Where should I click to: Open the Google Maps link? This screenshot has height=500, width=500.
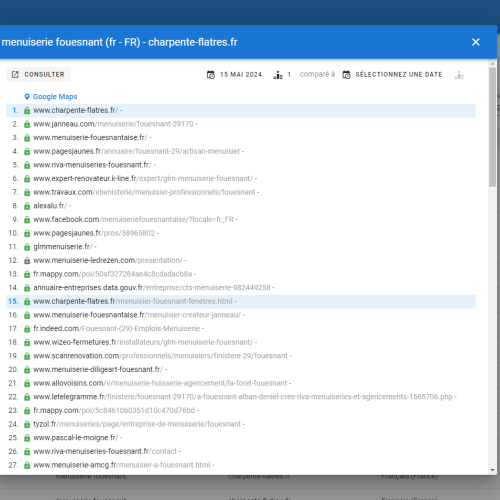point(55,97)
